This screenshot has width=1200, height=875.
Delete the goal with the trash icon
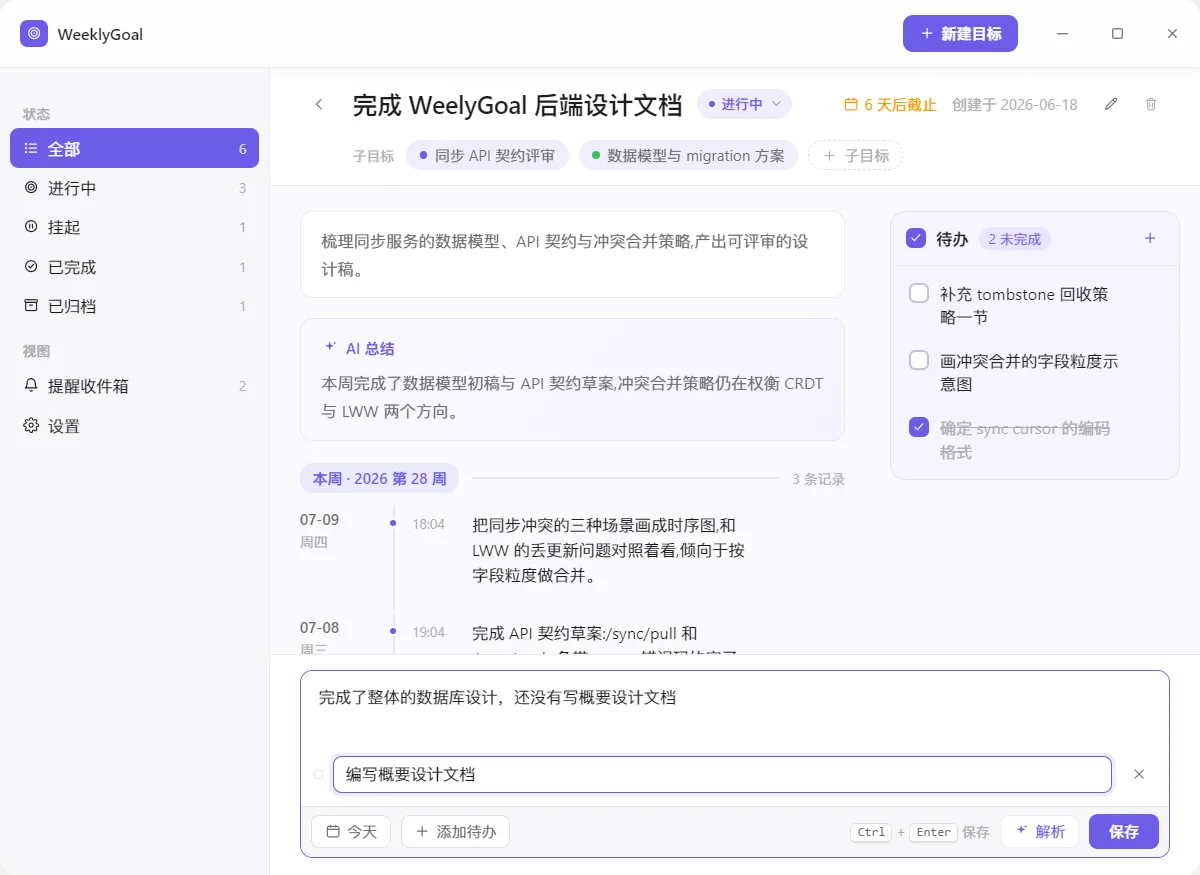click(1151, 104)
